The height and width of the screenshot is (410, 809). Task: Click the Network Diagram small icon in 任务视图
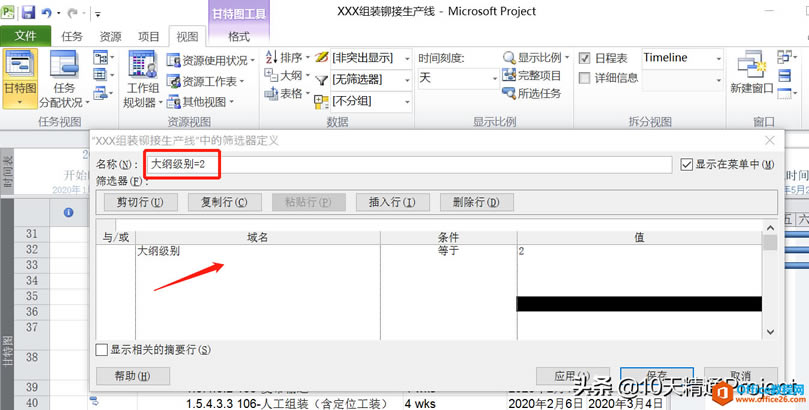[103, 58]
